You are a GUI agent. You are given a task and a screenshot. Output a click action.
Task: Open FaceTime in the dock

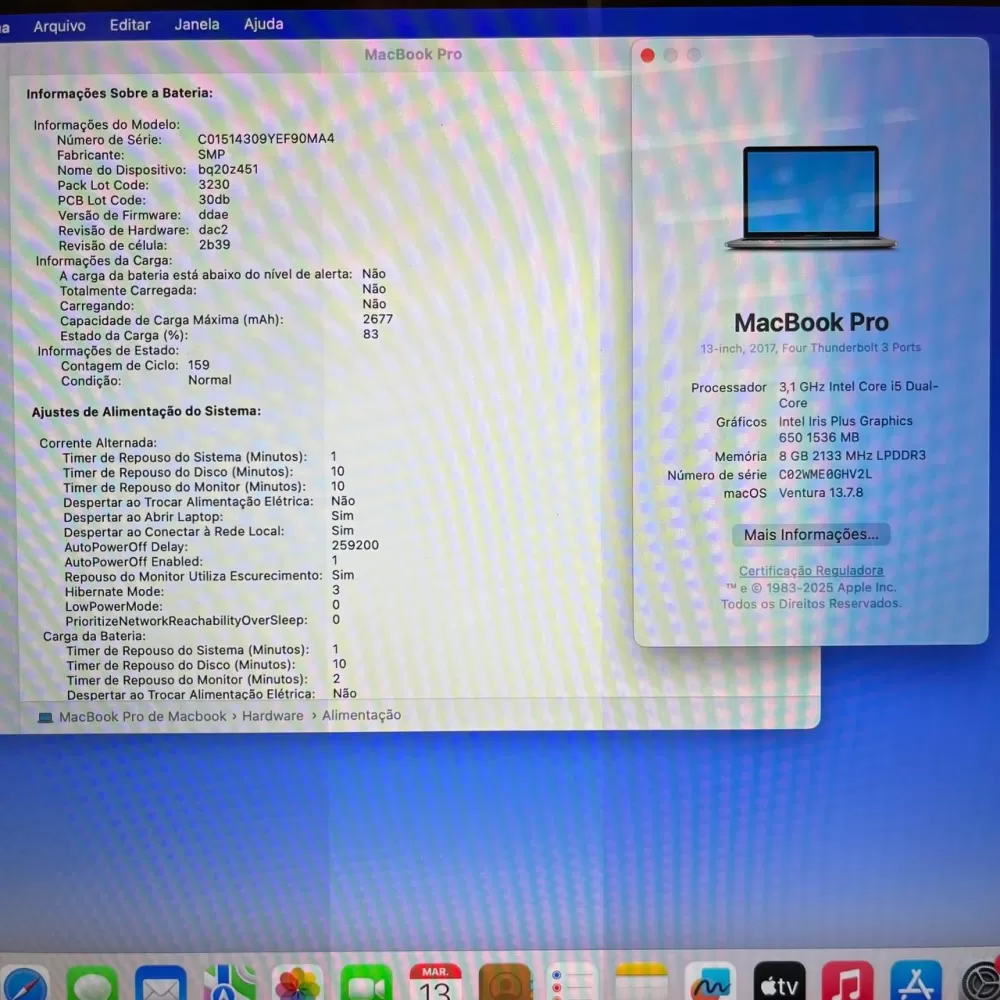(x=366, y=984)
